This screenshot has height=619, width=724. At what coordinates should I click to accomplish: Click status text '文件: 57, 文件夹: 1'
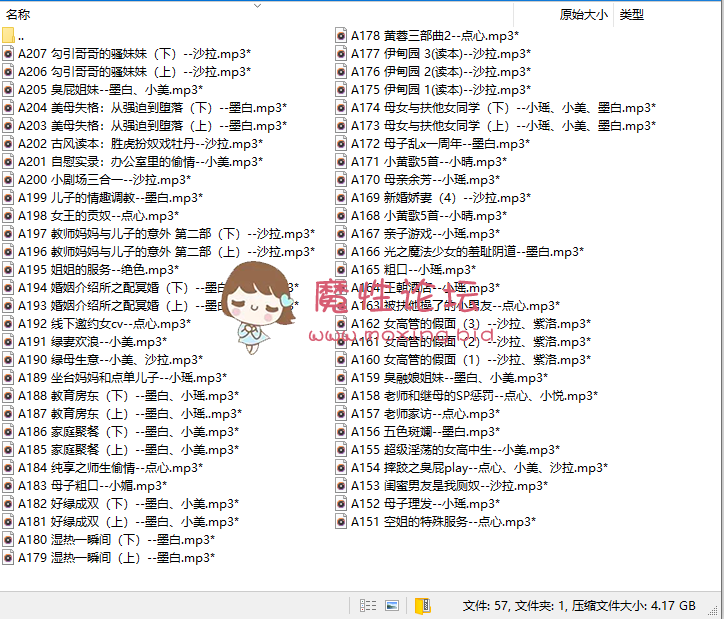coord(514,606)
